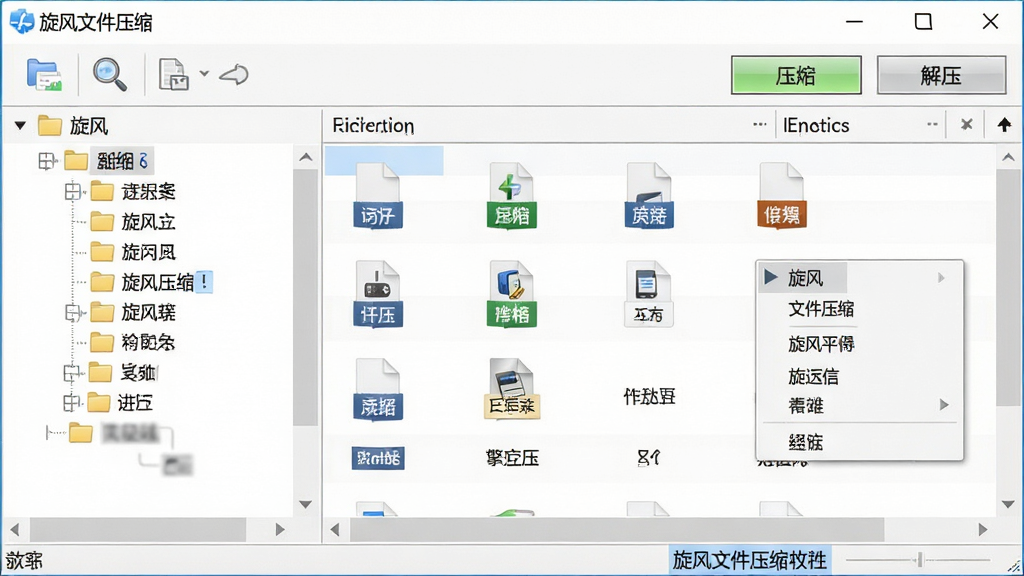The image size is (1024, 576).
Task: Close the IEnotics column with X
Action: pos(967,124)
